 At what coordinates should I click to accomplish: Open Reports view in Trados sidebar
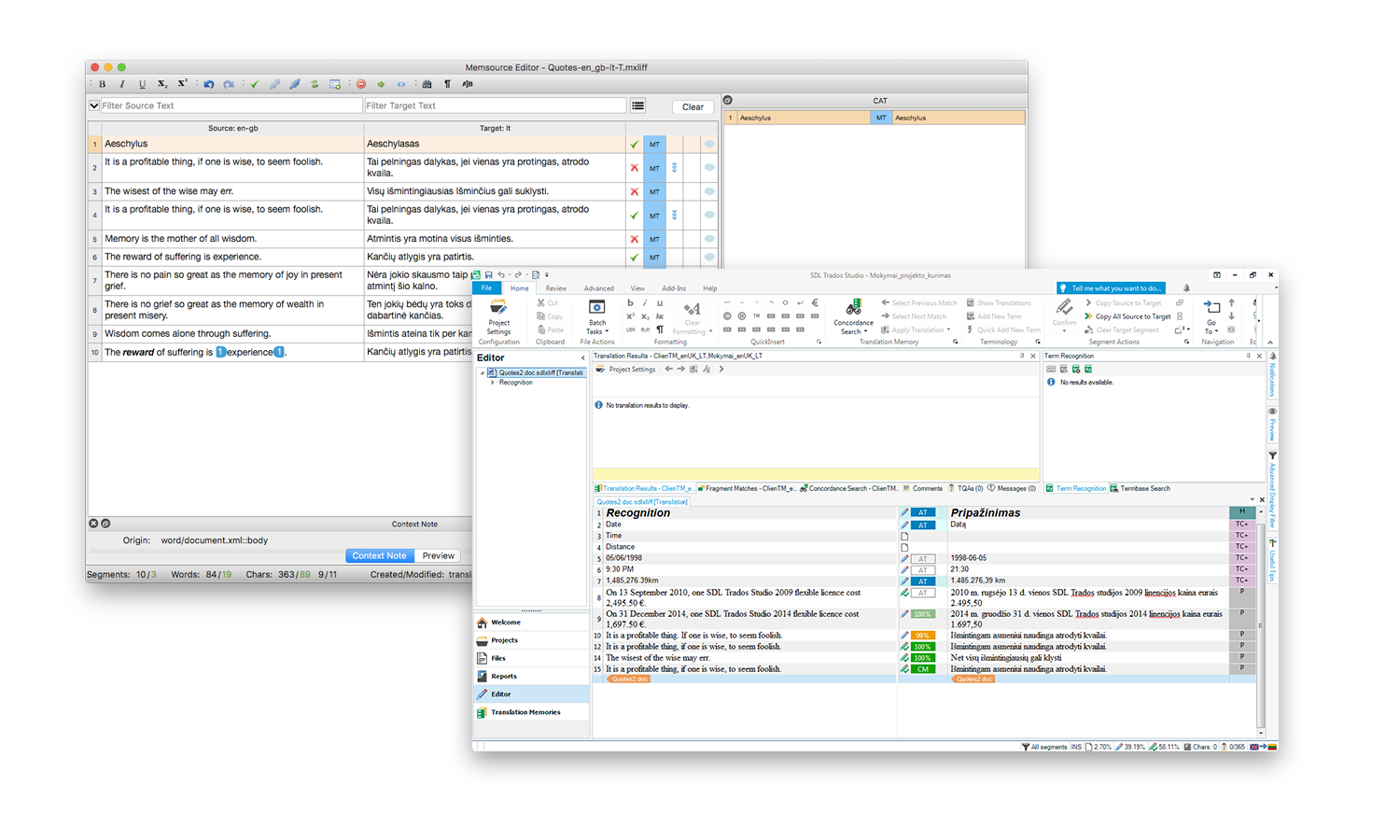532,676
